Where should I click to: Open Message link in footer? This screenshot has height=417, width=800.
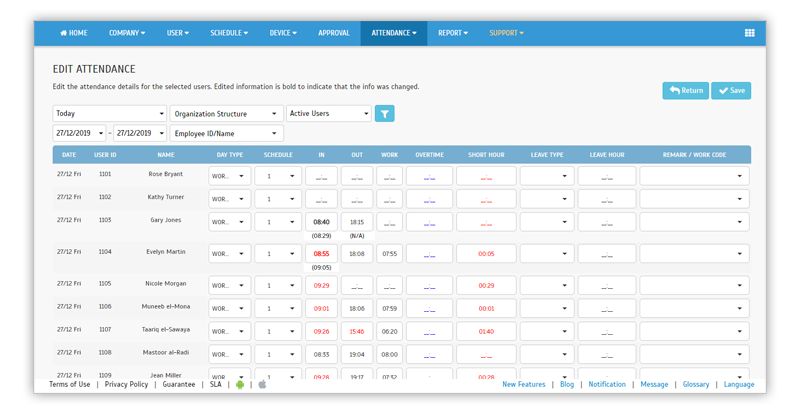coord(654,384)
